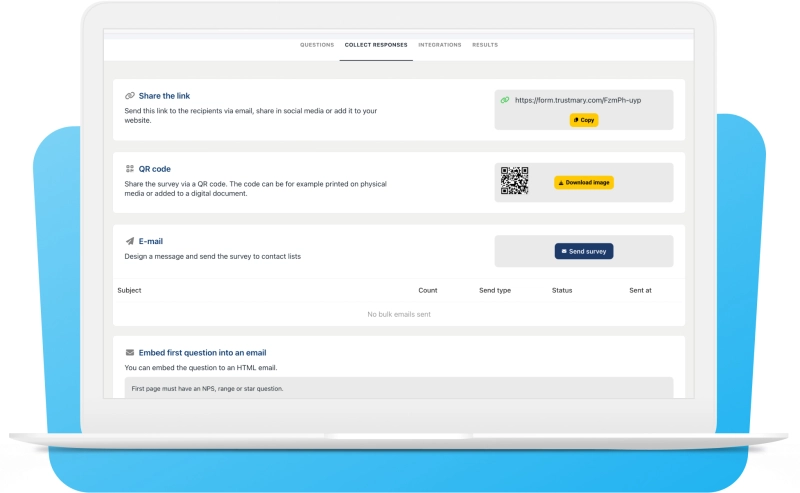Viewport: 800px width, 493px height.
Task: Click the Status column header
Action: (562, 290)
